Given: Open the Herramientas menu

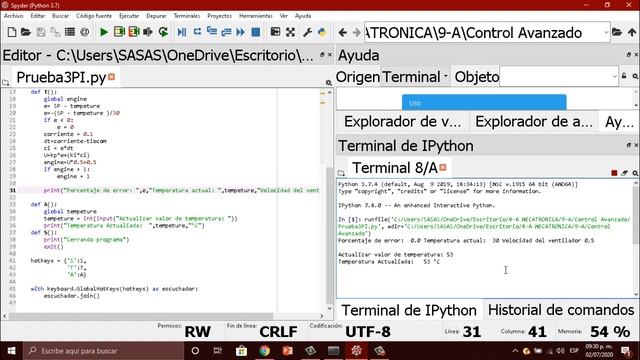Looking at the screenshot, I should point(256,16).
